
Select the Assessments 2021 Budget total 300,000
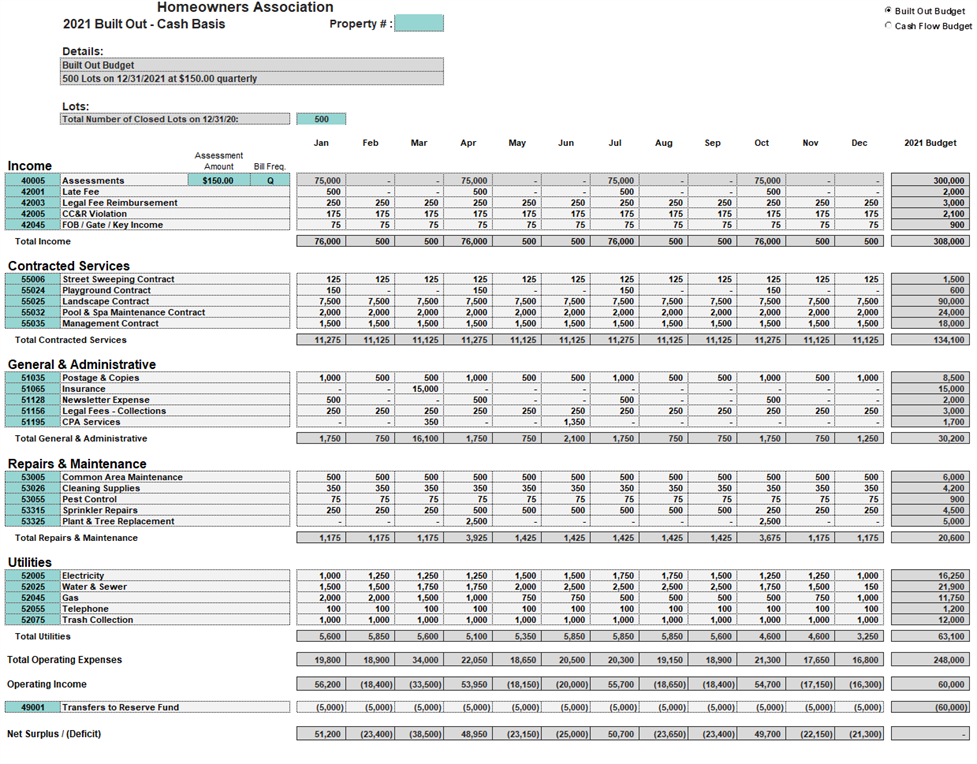(931, 181)
